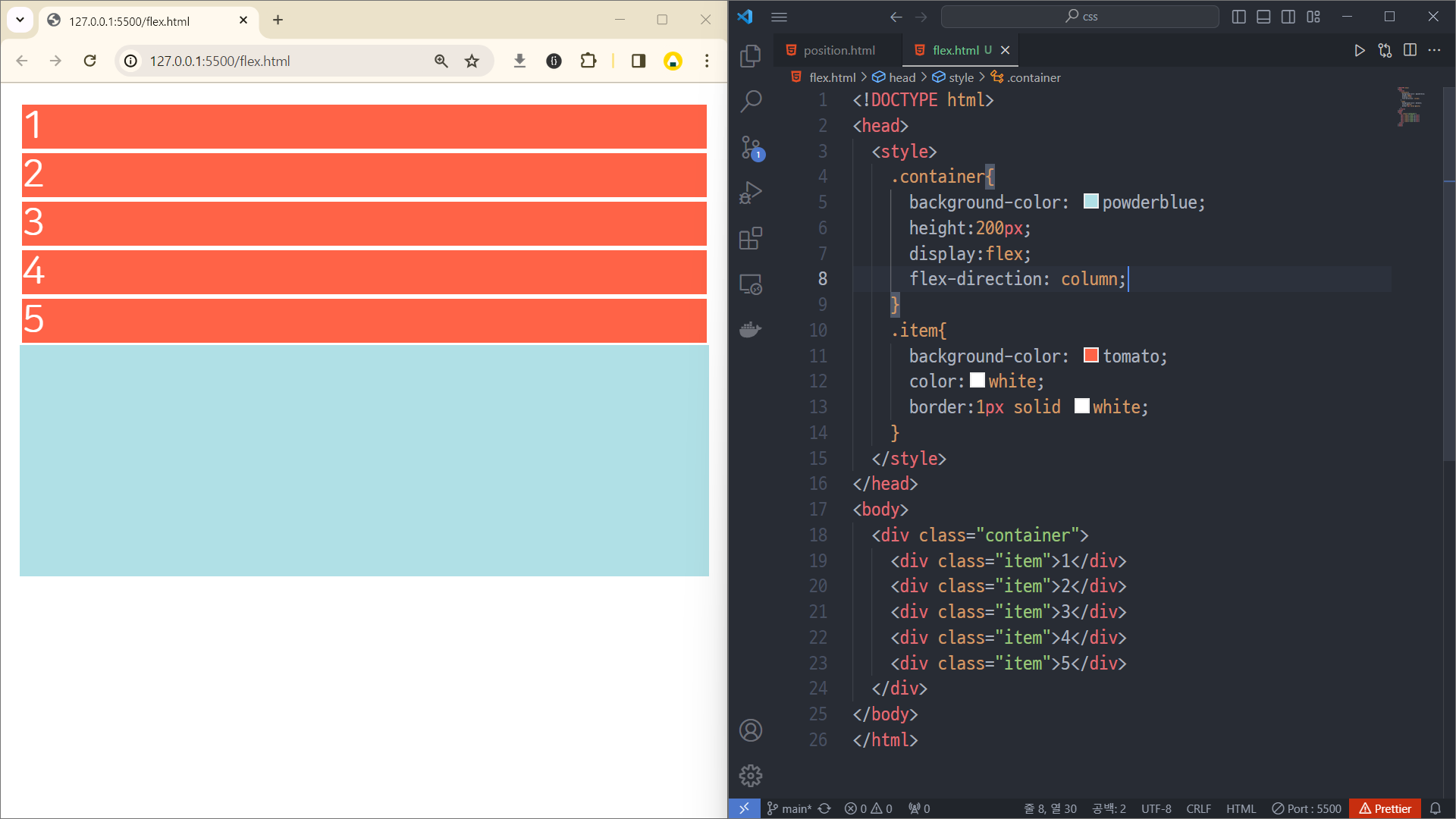This screenshot has width=1456, height=819.
Task: Expand the style breadcrumb dropdown
Action: click(961, 77)
